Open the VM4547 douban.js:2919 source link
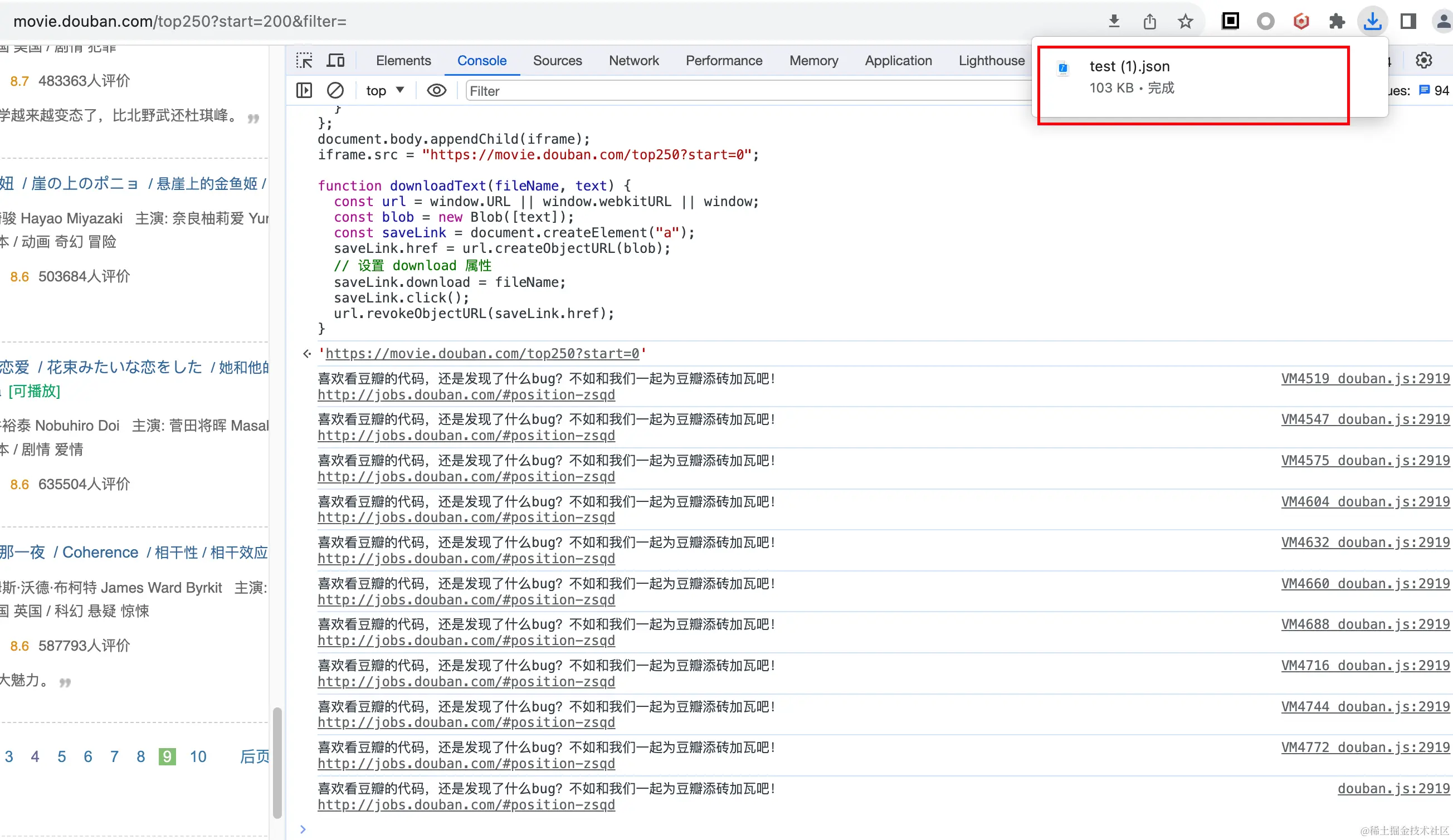This screenshot has height=840, width=1453. 1366,419
